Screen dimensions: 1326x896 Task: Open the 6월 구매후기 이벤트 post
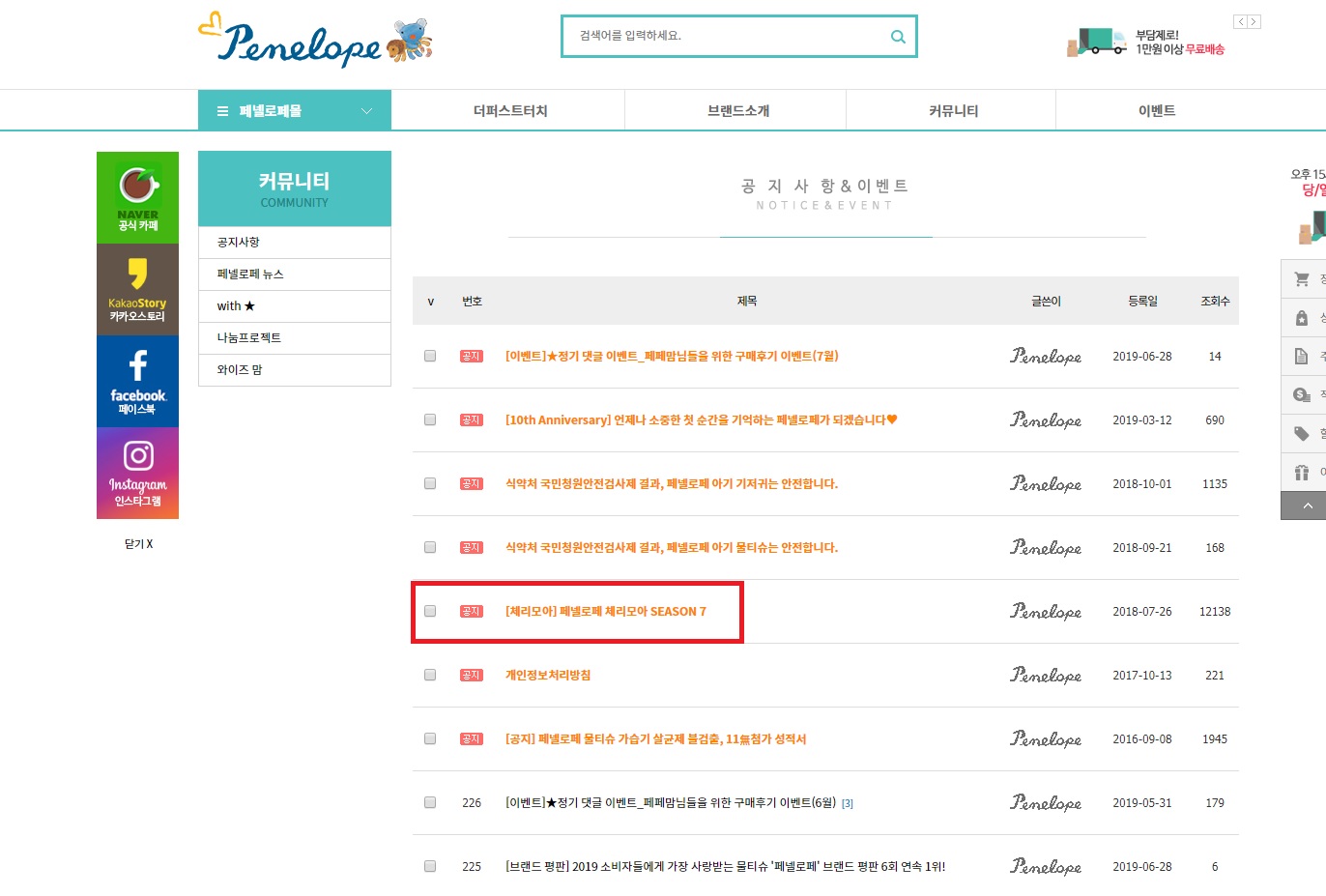(x=671, y=802)
